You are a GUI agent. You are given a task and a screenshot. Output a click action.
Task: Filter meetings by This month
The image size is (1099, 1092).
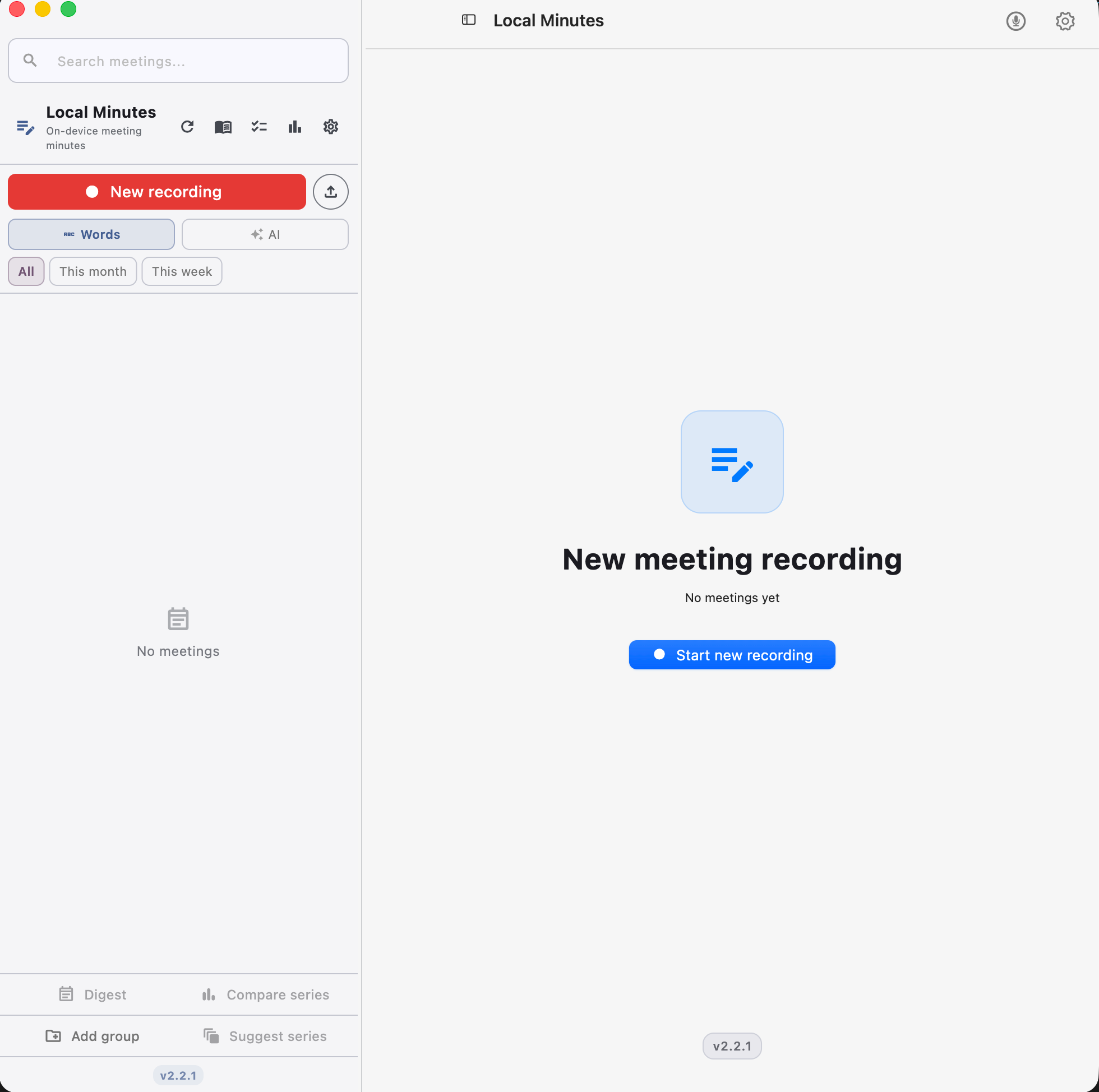pyautogui.click(x=93, y=271)
